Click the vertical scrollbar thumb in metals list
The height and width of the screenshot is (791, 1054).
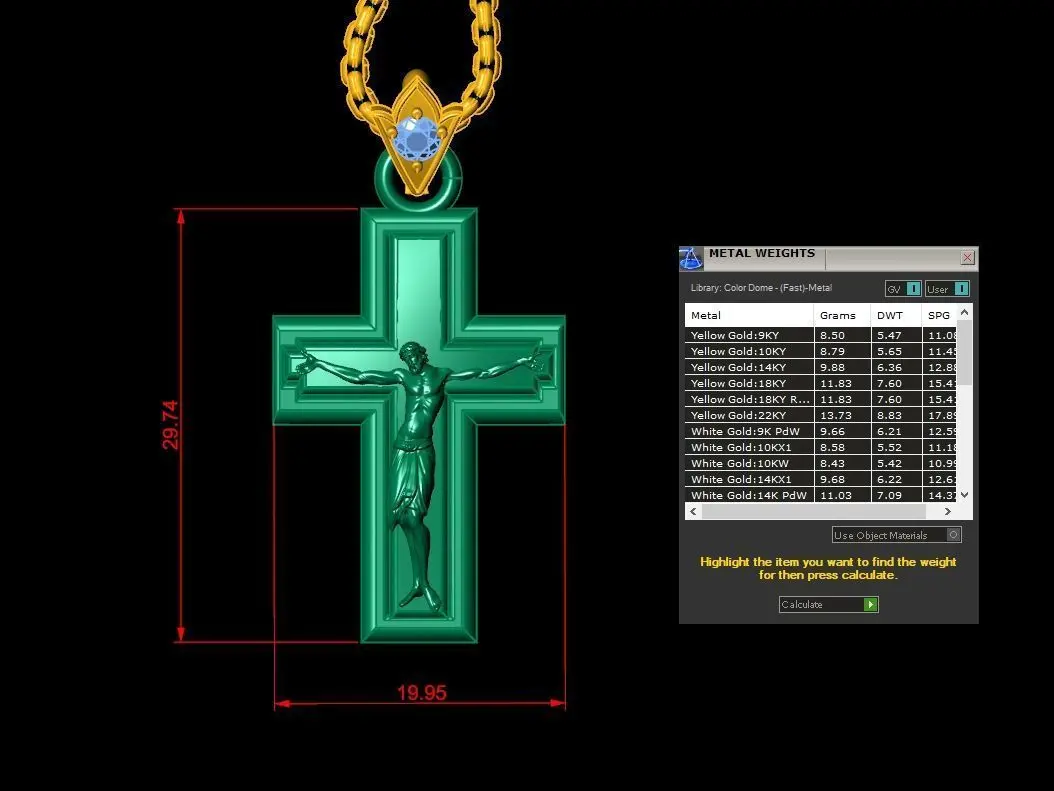[965, 352]
